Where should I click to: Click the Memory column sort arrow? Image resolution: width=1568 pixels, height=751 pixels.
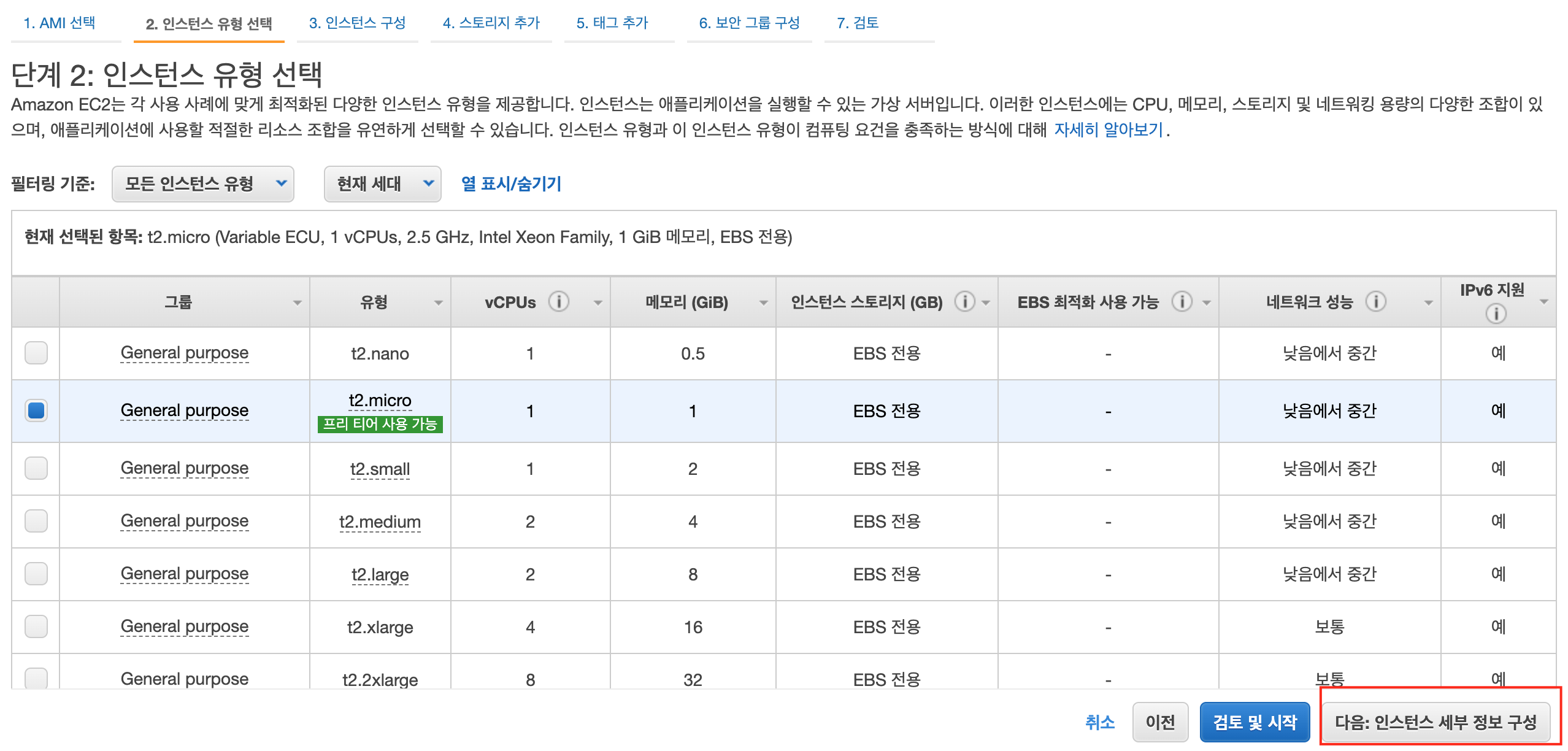pos(763,302)
